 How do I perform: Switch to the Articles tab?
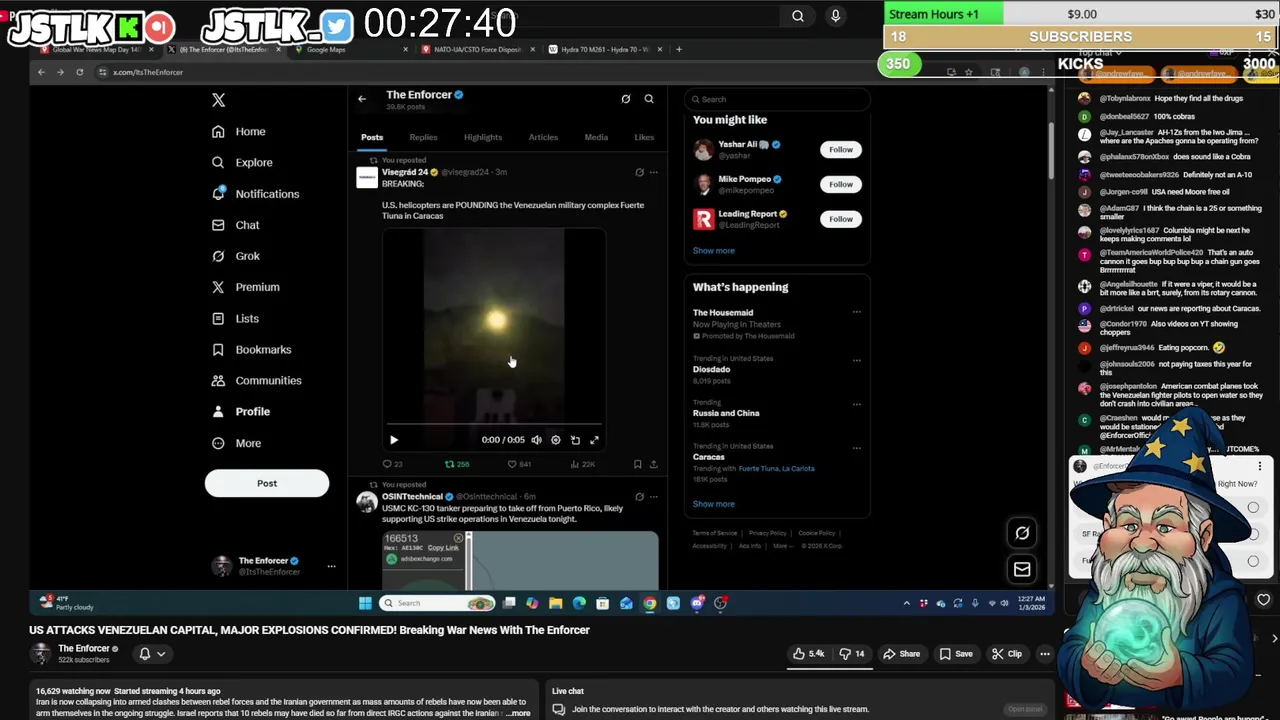tap(543, 137)
